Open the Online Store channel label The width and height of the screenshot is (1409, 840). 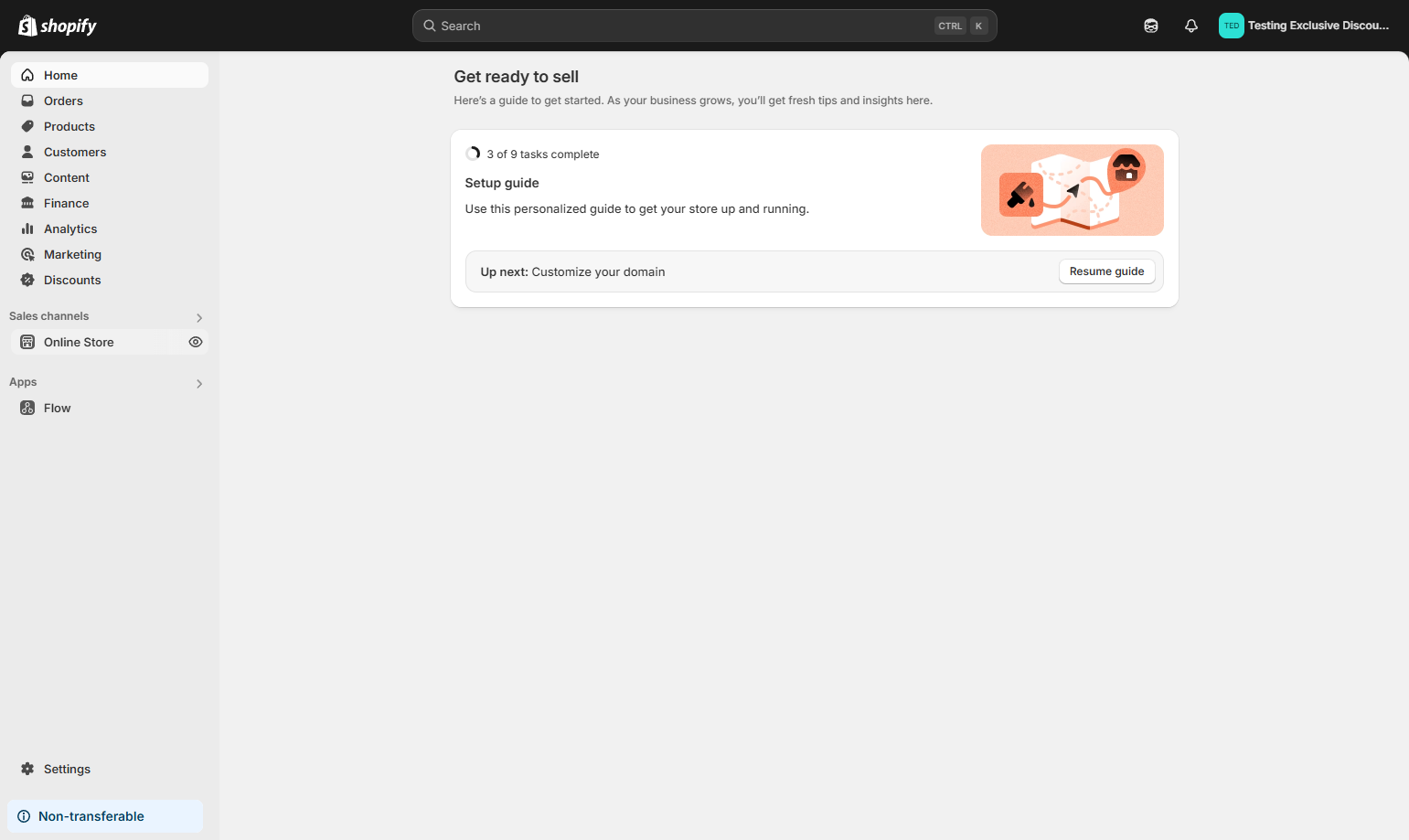(79, 342)
